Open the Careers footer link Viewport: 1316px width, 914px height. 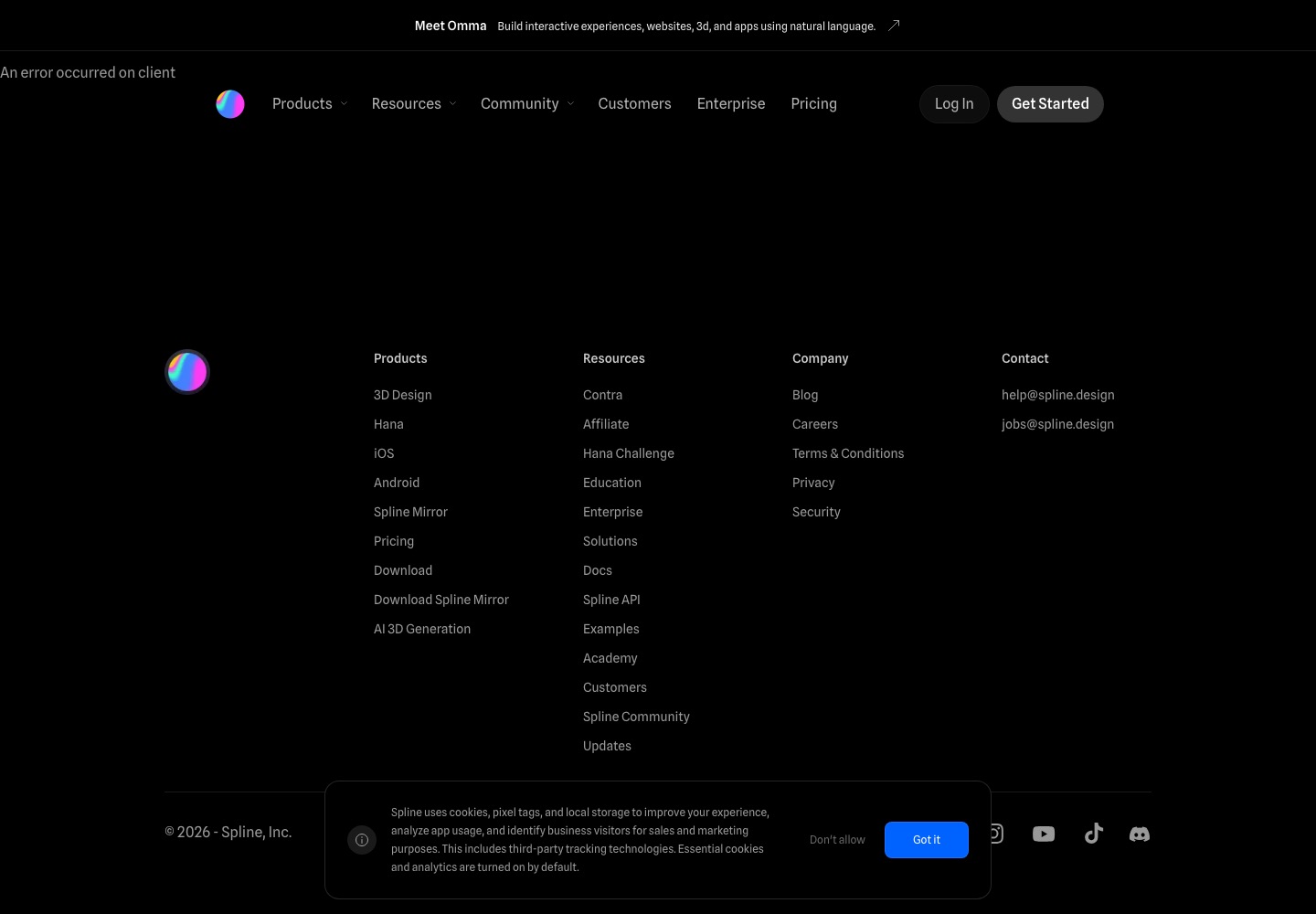point(815,424)
